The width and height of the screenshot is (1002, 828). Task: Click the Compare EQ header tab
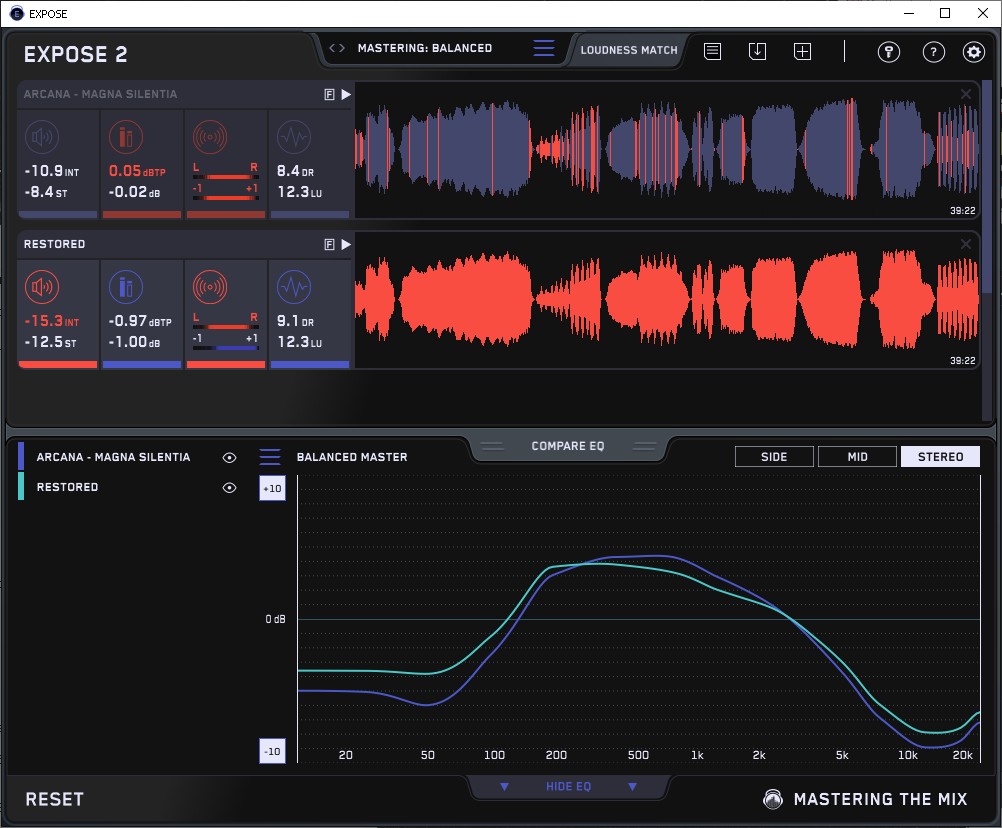point(568,447)
